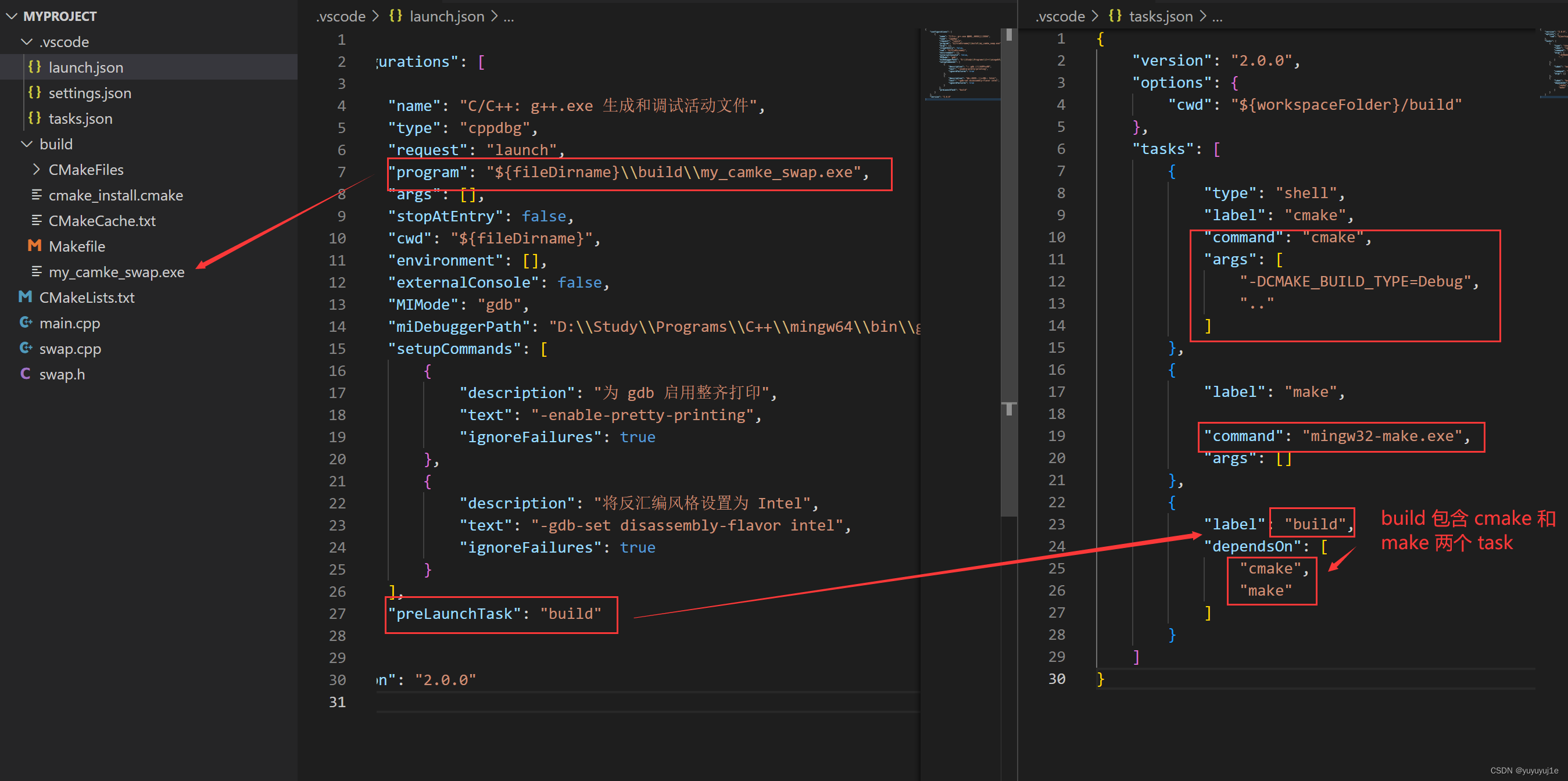Click the file icon beside CMakeCache.txt
Viewport: 1568px width, 781px height.
pyautogui.click(x=37, y=220)
